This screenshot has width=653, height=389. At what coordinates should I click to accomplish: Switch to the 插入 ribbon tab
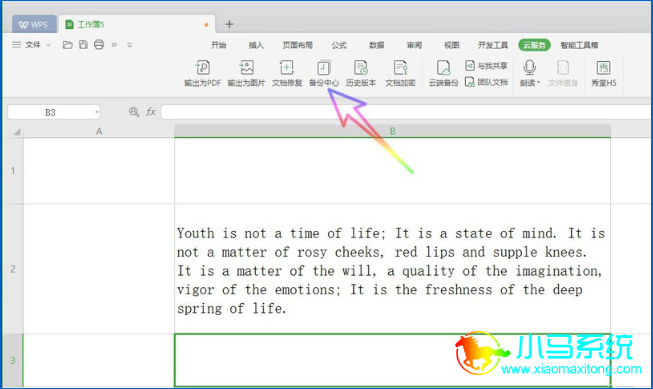point(256,45)
